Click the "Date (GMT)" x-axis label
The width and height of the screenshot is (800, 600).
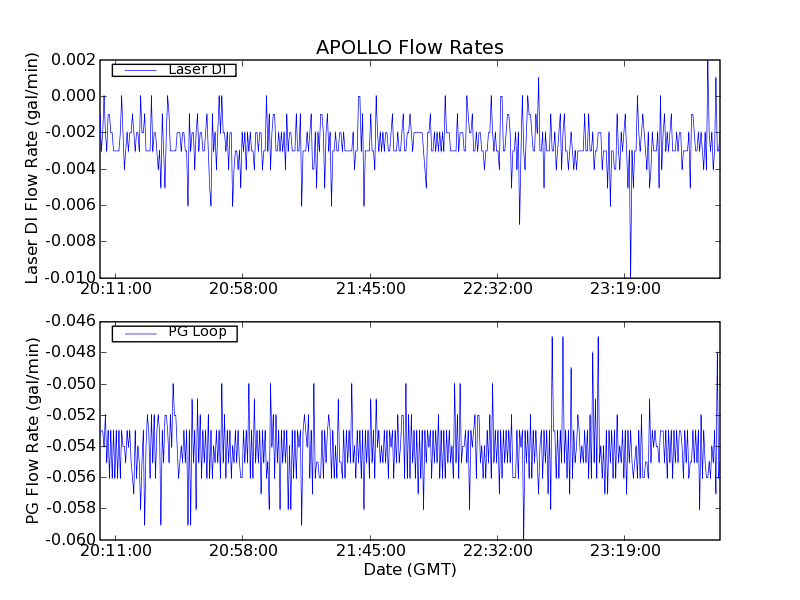click(x=410, y=569)
